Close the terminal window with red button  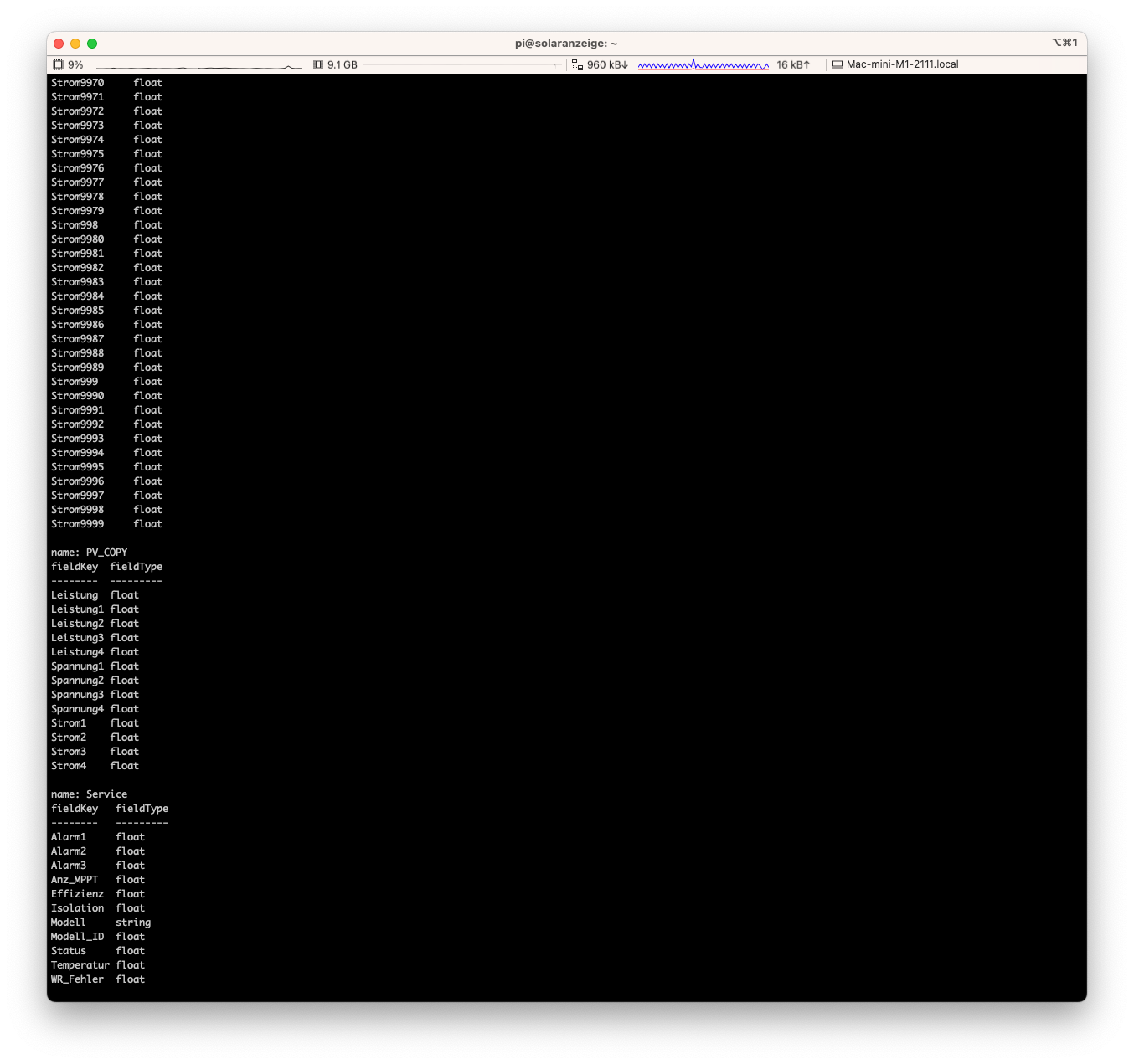[x=59, y=44]
